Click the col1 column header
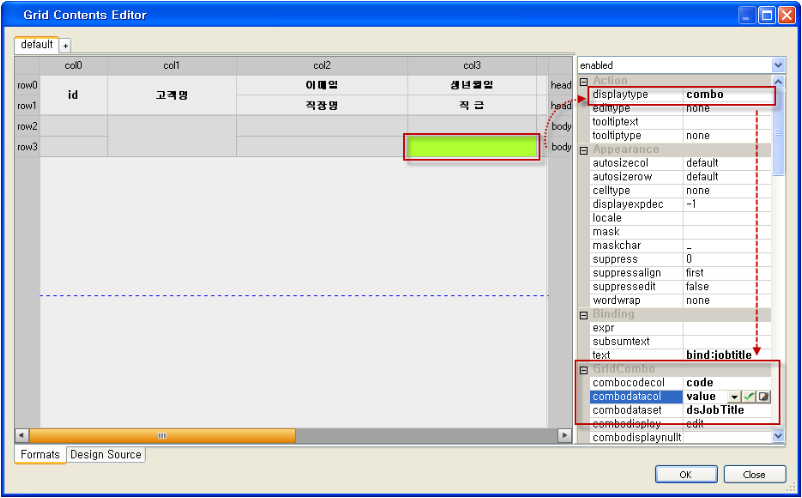The image size is (802, 498). pos(172,66)
